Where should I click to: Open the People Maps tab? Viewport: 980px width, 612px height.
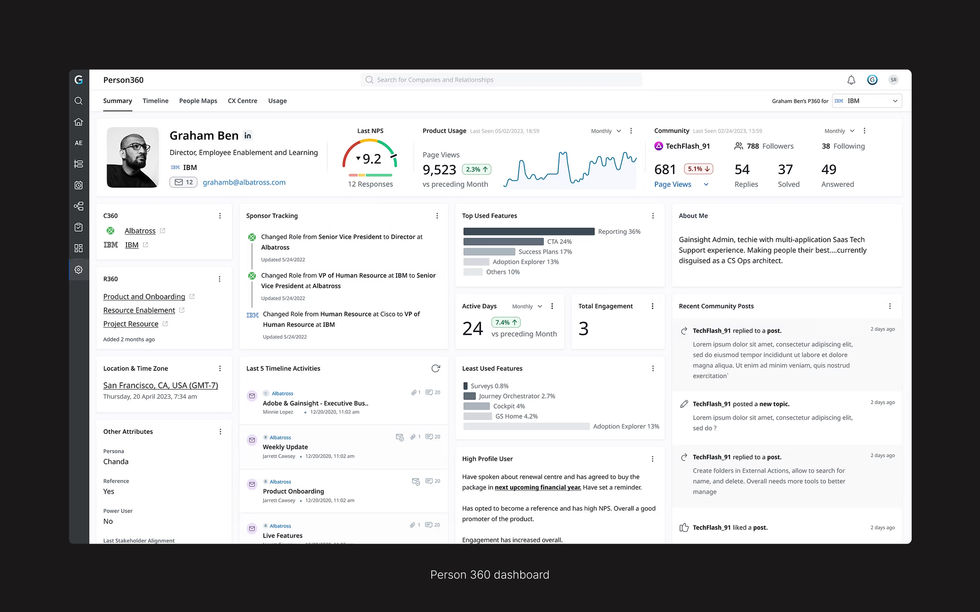(198, 101)
